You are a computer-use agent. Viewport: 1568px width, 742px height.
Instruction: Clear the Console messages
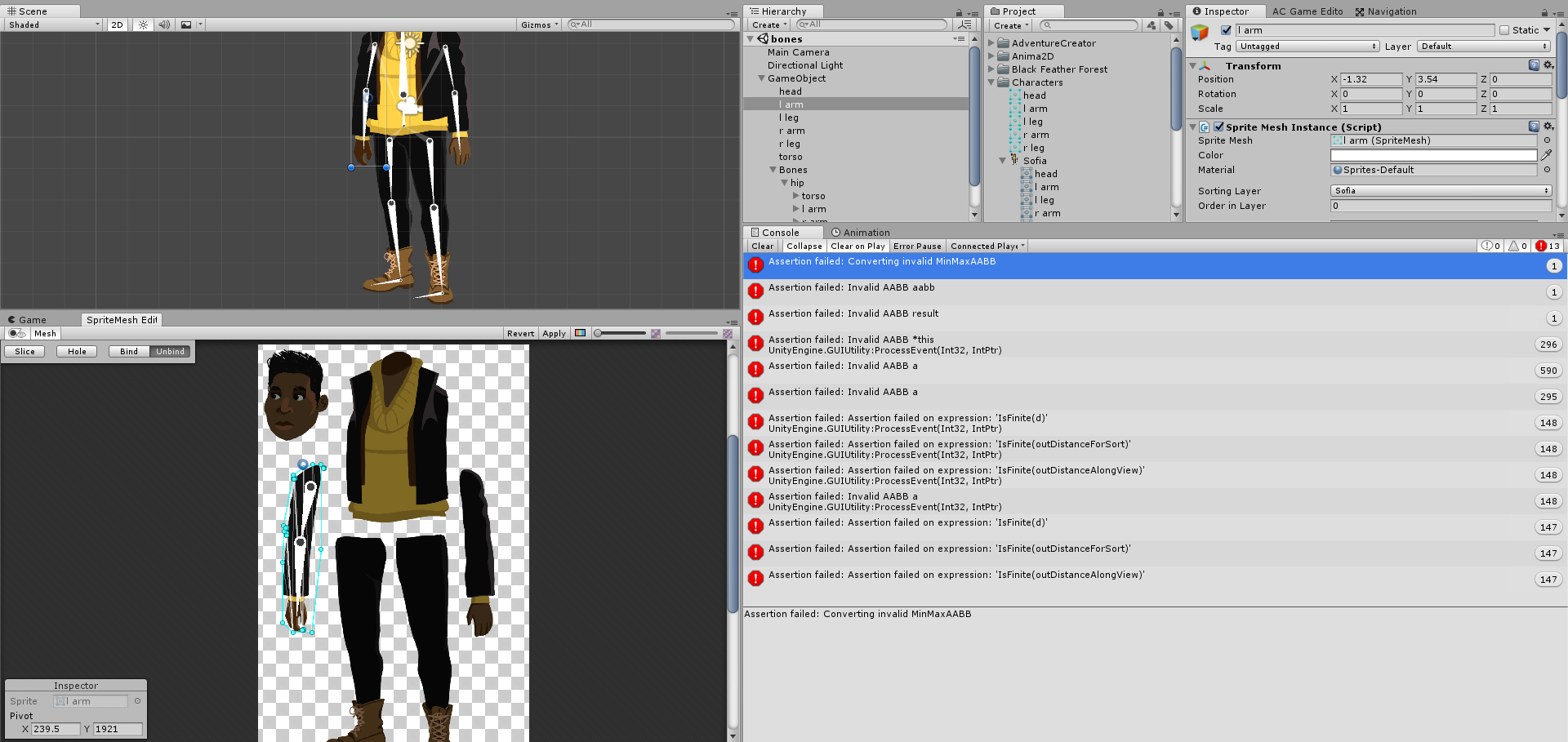(761, 246)
